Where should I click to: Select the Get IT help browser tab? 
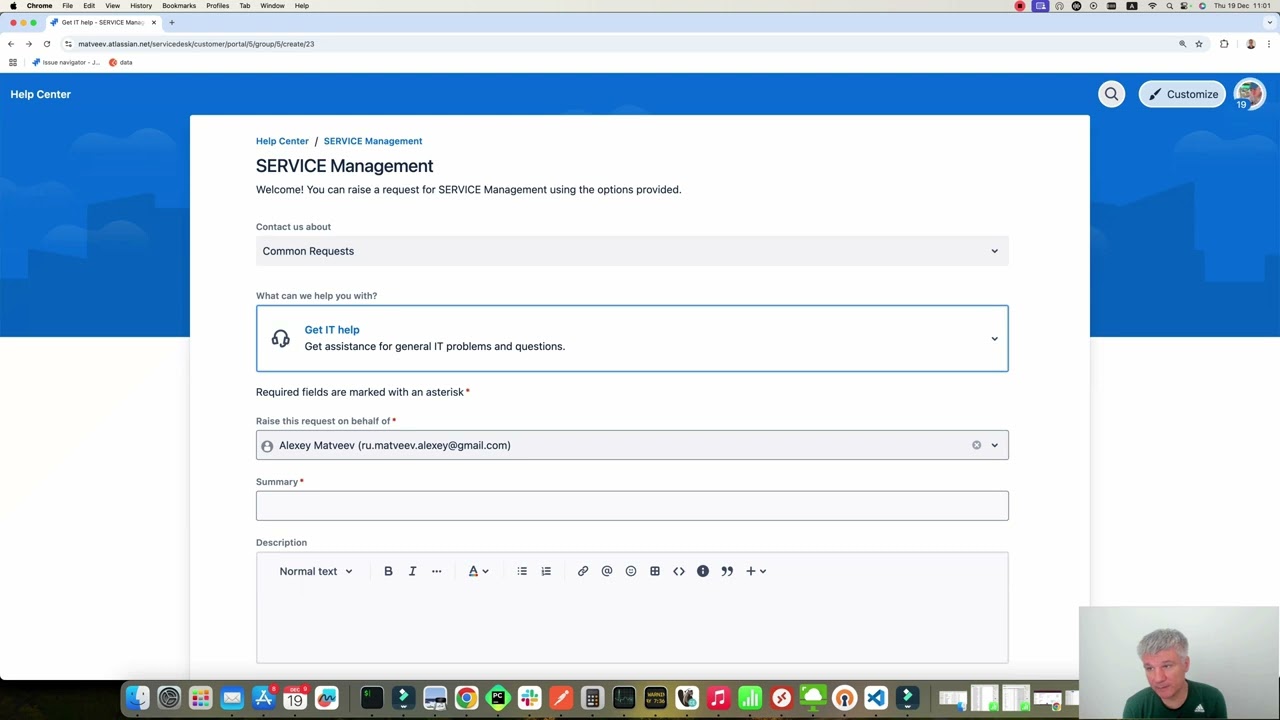click(x=104, y=22)
